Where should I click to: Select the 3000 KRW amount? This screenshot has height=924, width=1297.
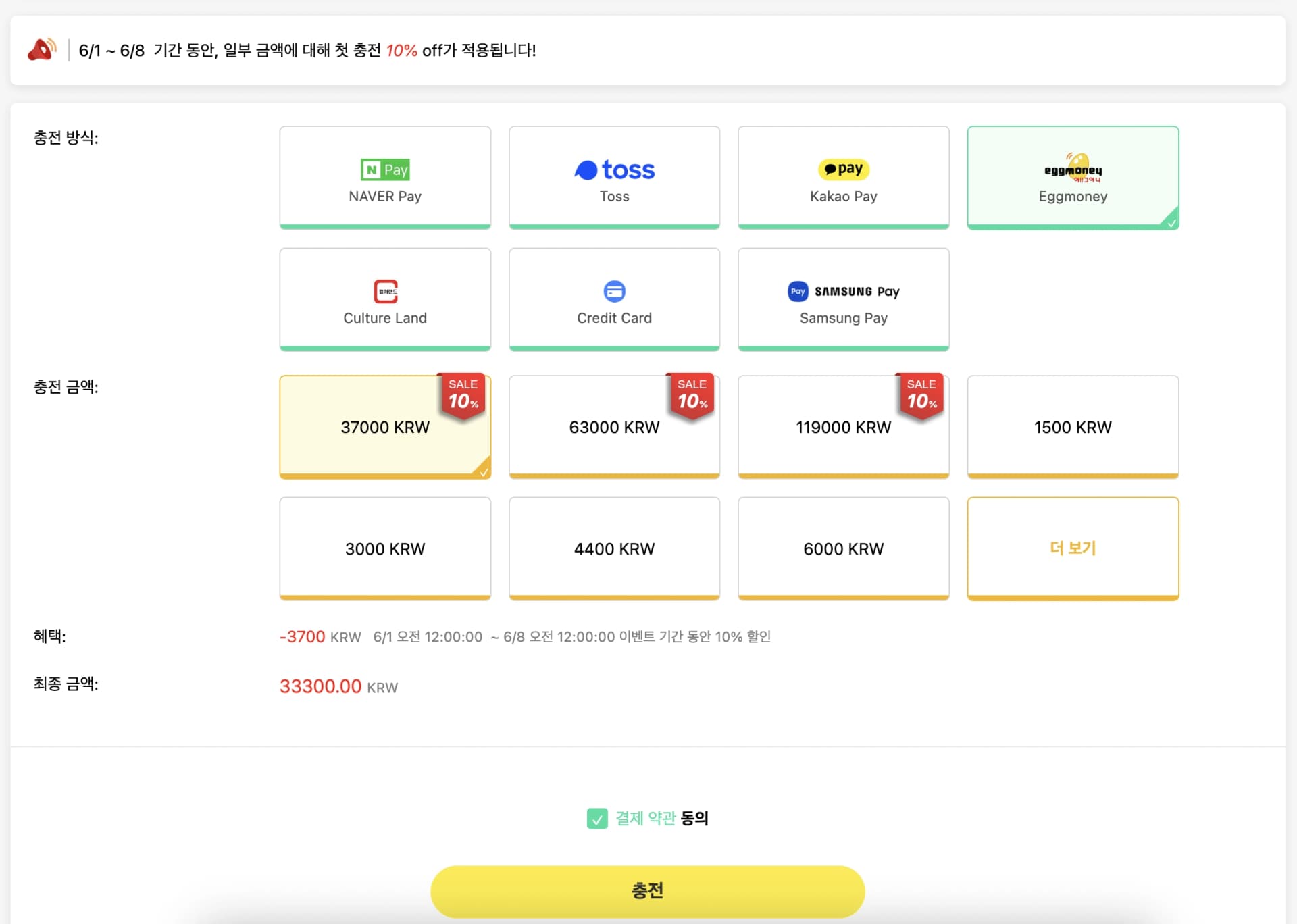[385, 548]
